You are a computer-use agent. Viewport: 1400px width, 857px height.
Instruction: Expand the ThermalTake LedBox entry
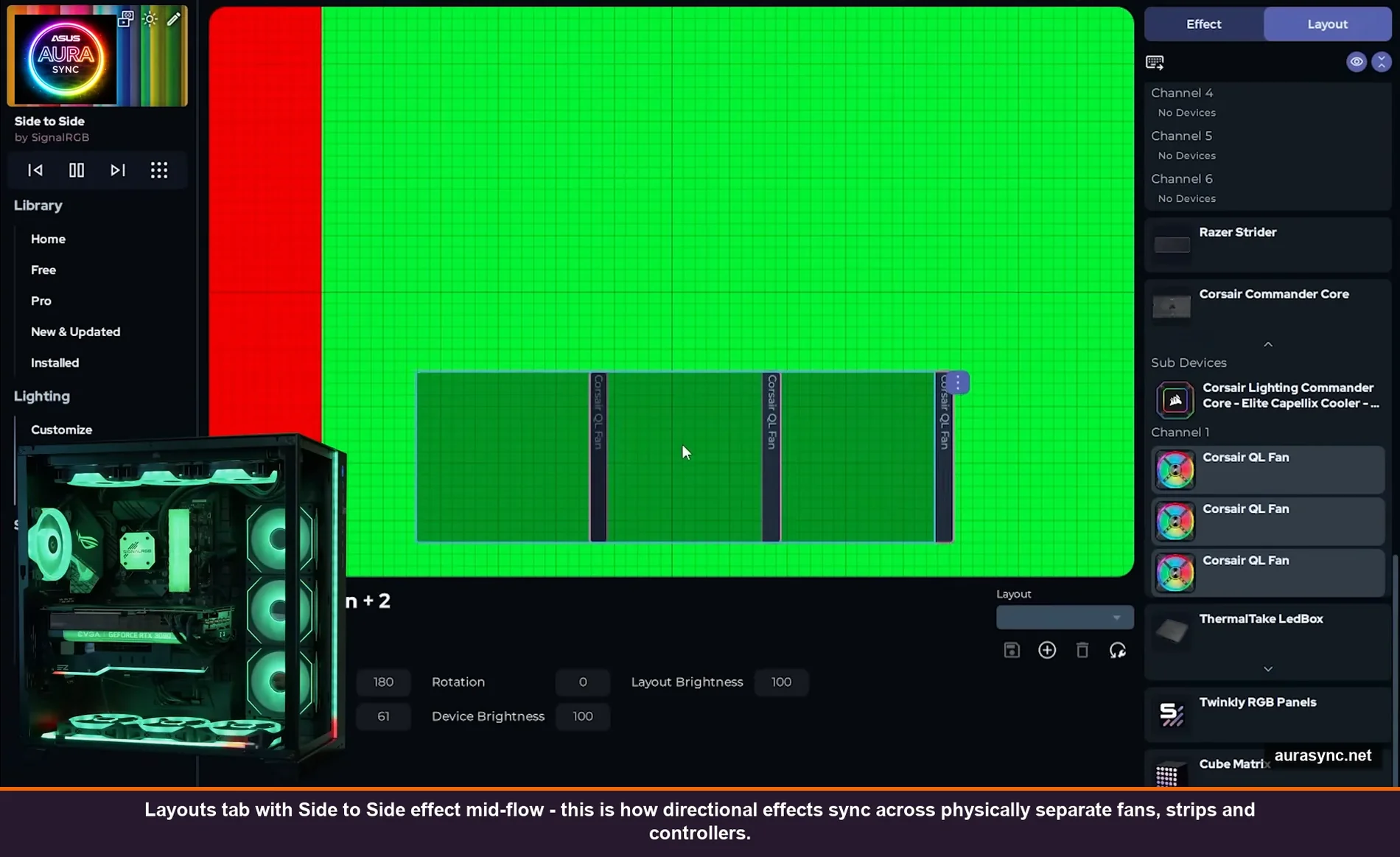[x=1268, y=668]
